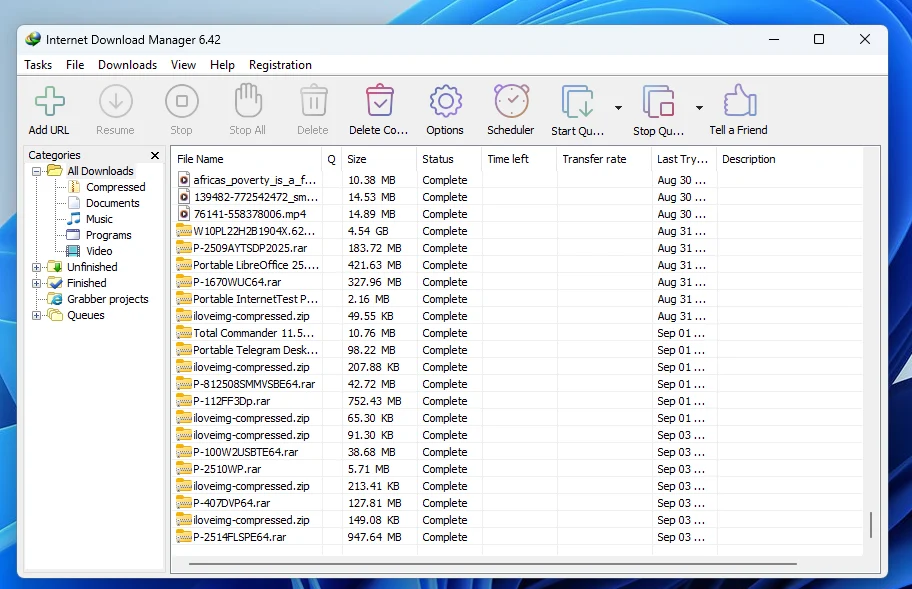Click the archive icon of P-2514FLSPE64.rar

click(184, 537)
